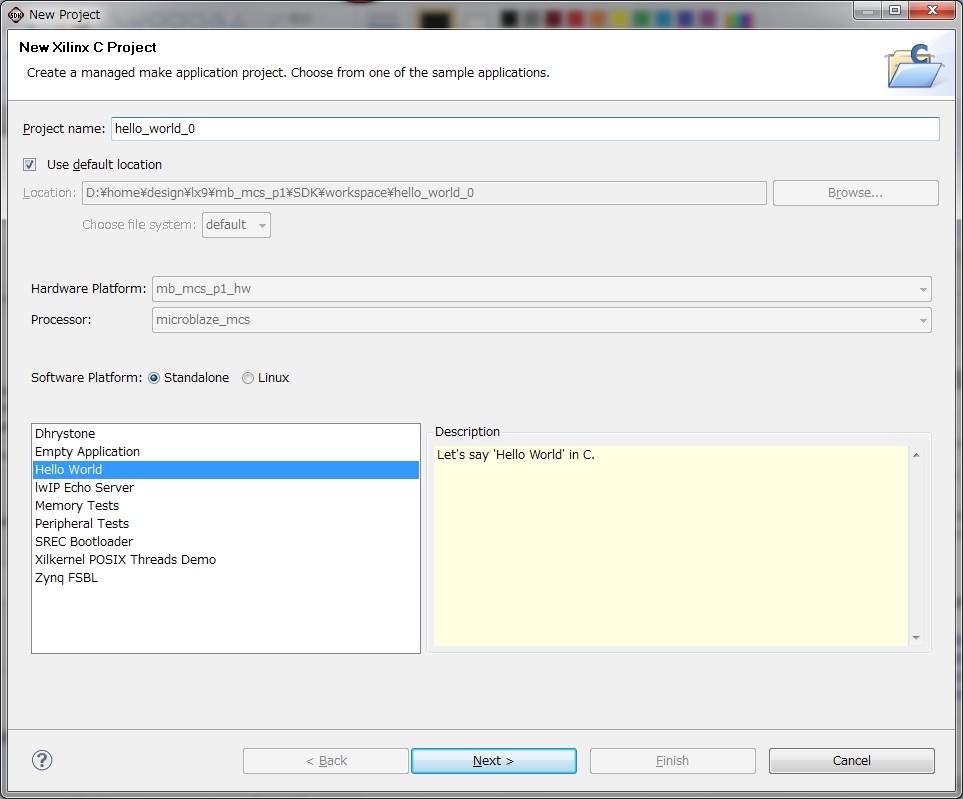Viewport: 963px width, 799px height.
Task: Minimize the New Project dialog
Action: coord(868,10)
